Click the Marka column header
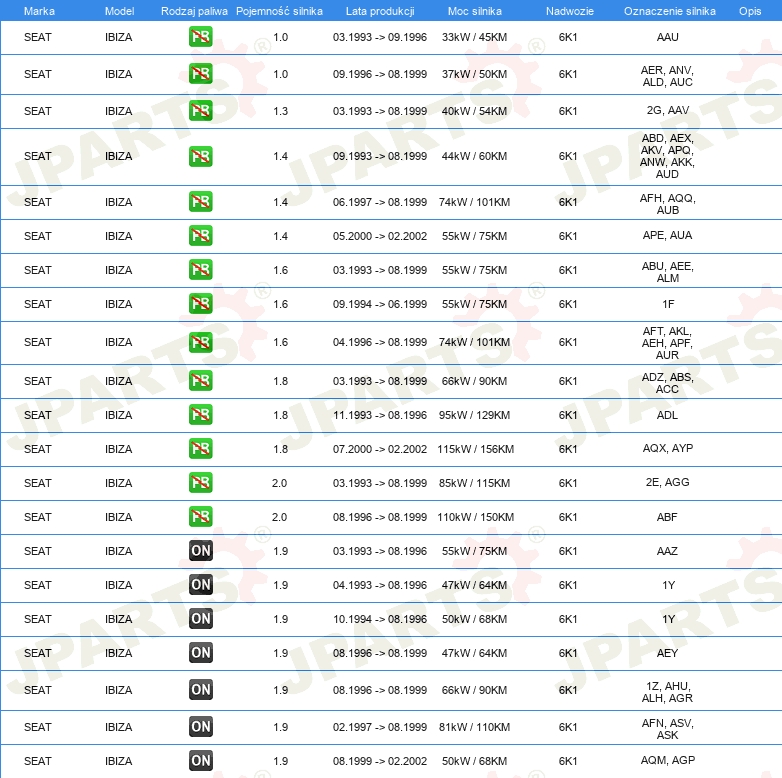 pos(39,11)
